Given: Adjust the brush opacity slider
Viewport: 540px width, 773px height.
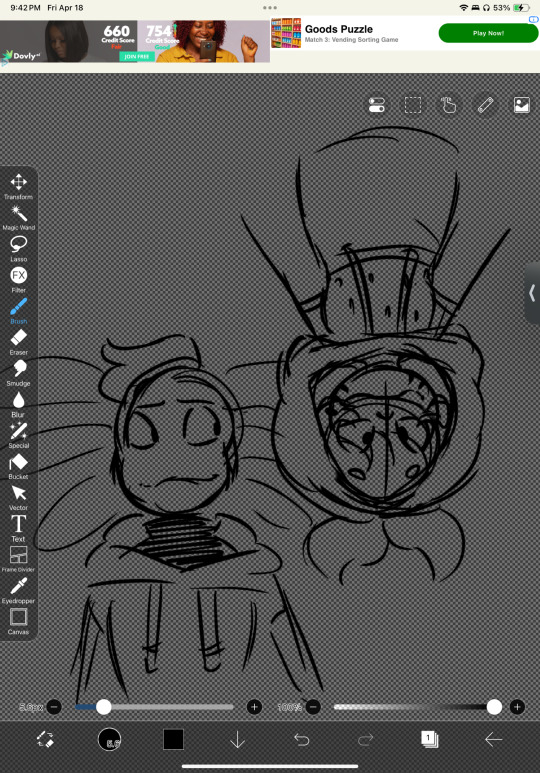Looking at the screenshot, I should [417, 707].
